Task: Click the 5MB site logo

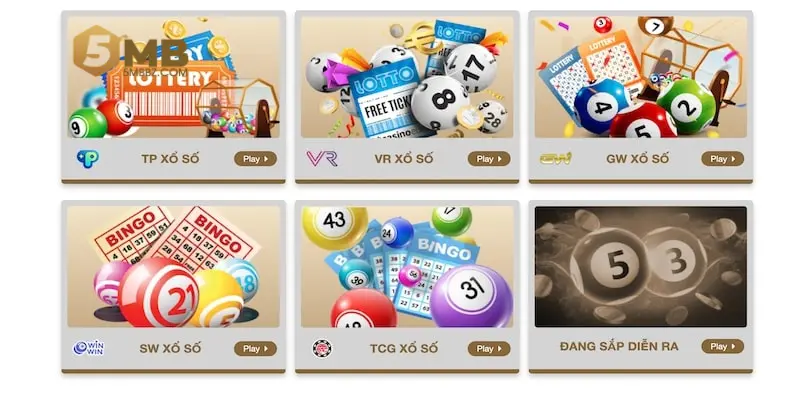Action: 131,51
